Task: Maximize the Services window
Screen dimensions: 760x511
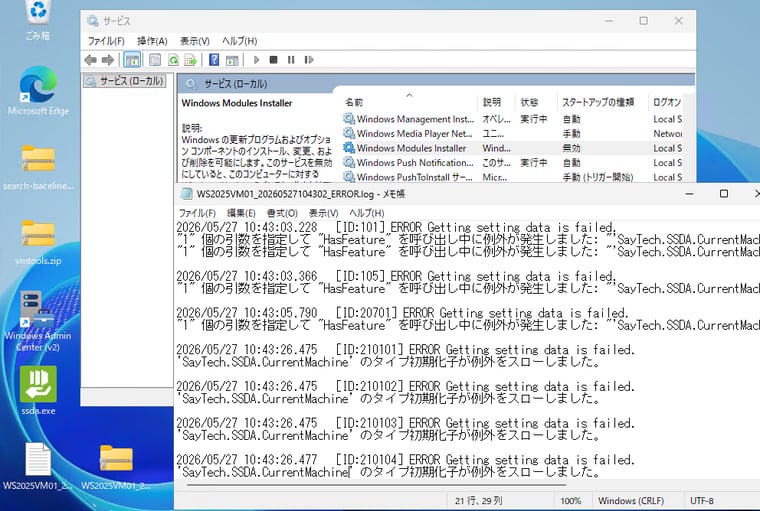Action: point(643,21)
